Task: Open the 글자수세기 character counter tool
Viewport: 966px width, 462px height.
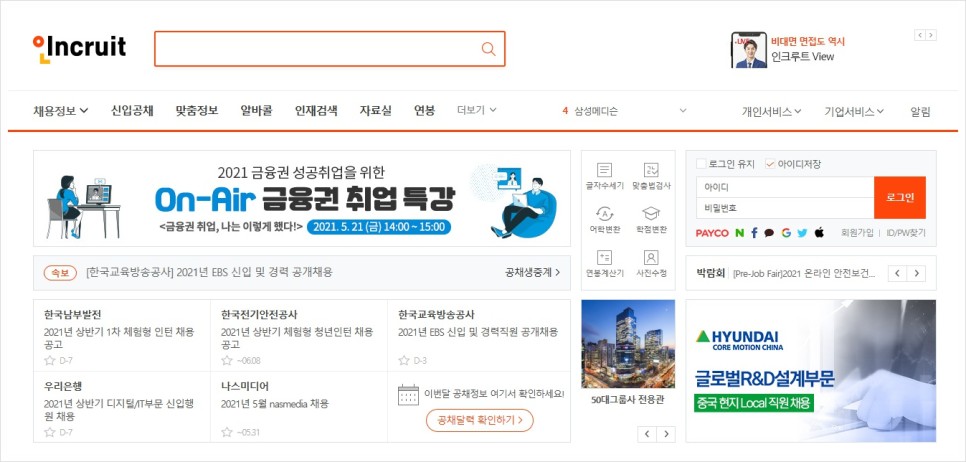Action: [x=605, y=176]
